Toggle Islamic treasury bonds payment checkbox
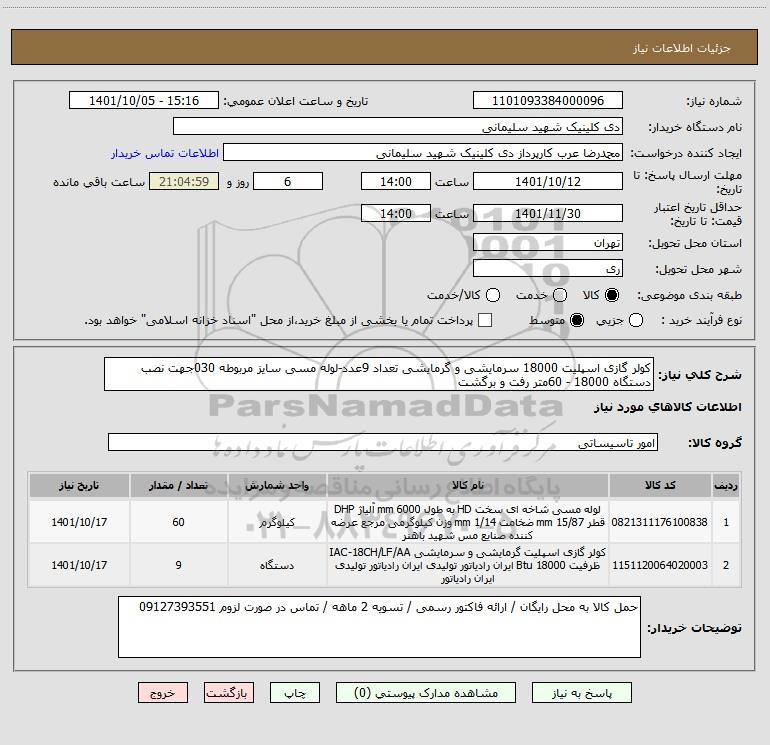 point(485,320)
